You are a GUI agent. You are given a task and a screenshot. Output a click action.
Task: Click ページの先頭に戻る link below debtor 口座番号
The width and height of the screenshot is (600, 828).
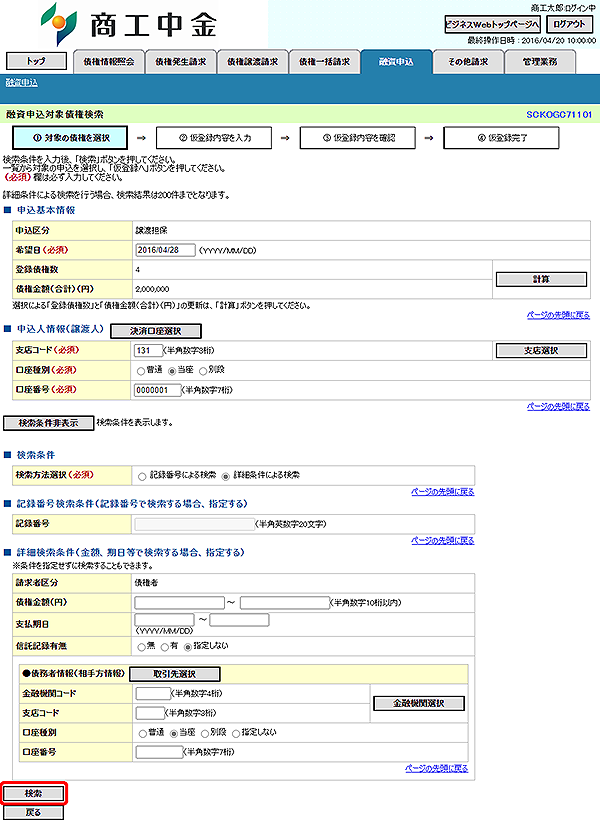click(x=436, y=769)
